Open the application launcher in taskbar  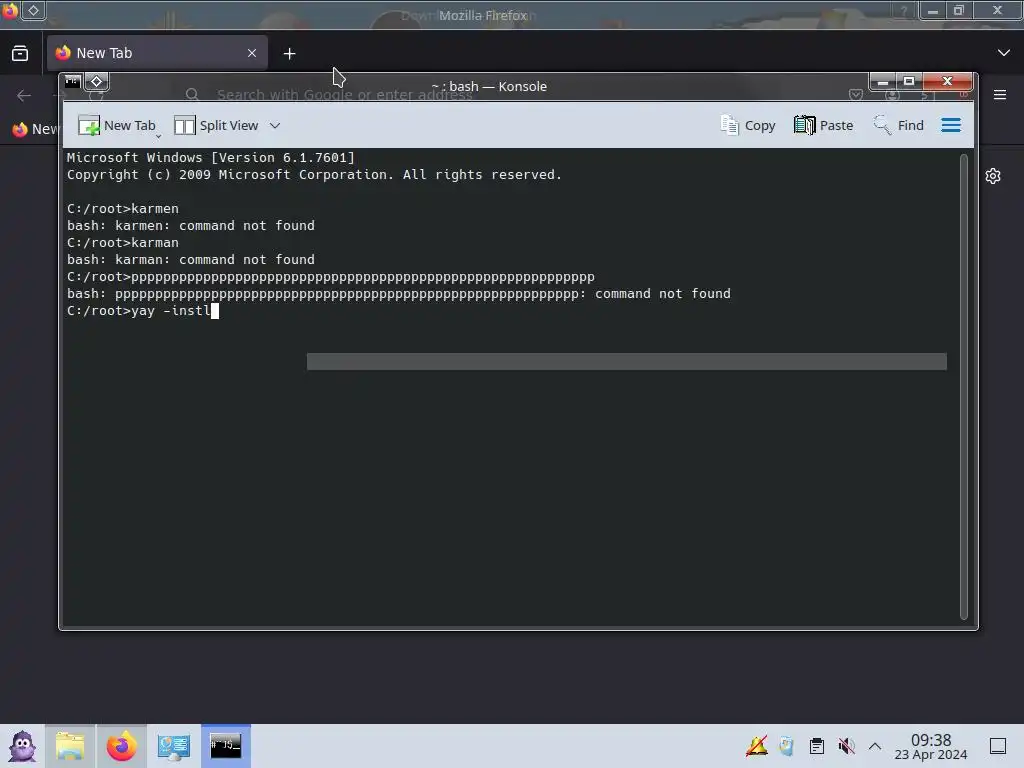pos(23,746)
